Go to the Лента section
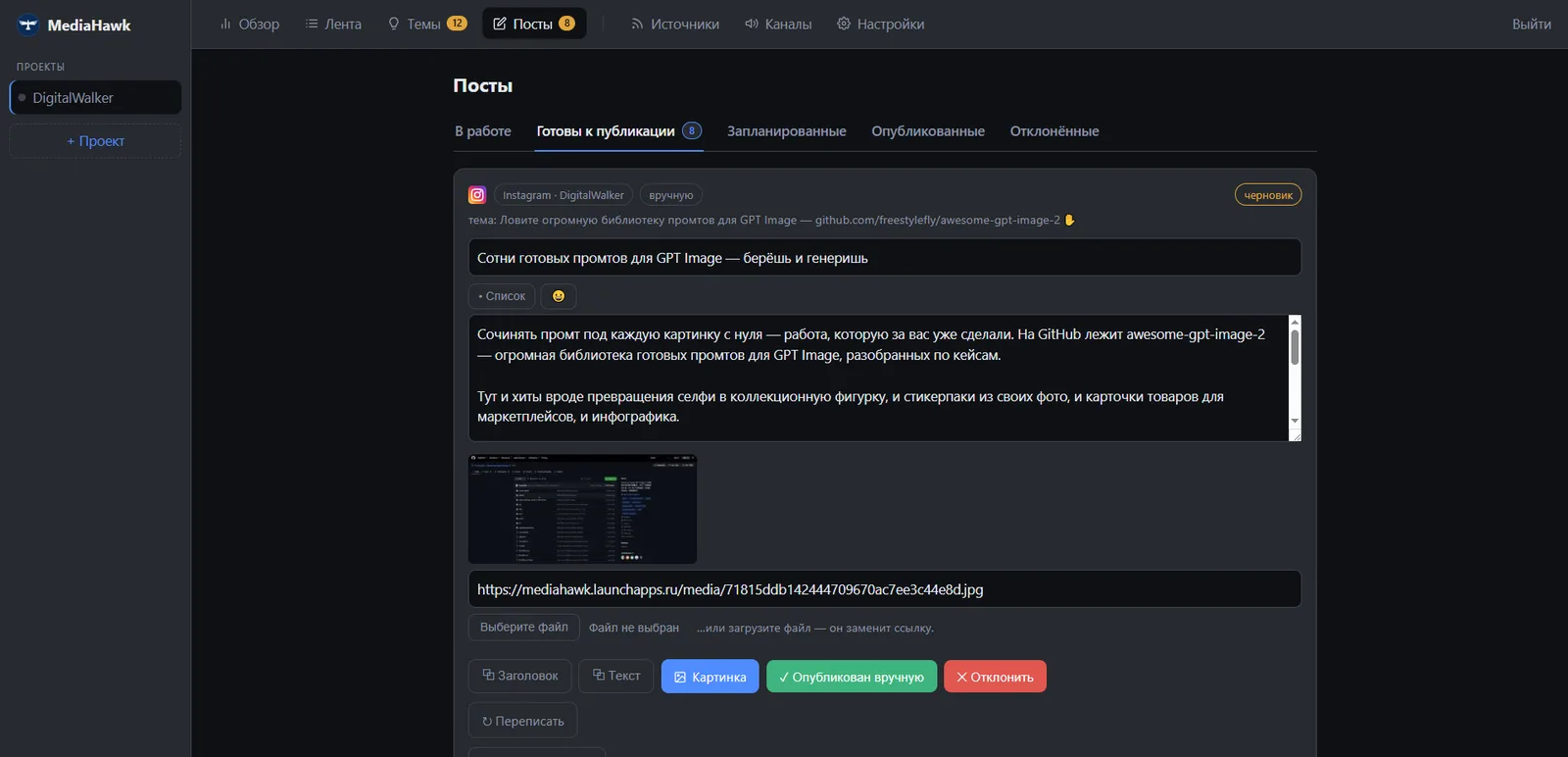The height and width of the screenshot is (757, 1568). pyautogui.click(x=333, y=25)
